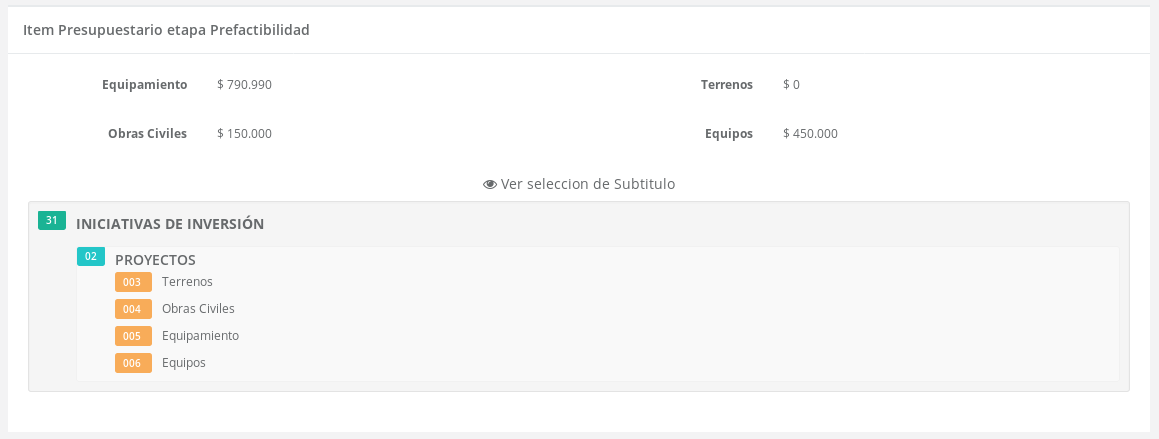This screenshot has height=439, width=1159.
Task: Expand the INICIATIVAS DE INVERSIÓN node
Action: pos(170,224)
